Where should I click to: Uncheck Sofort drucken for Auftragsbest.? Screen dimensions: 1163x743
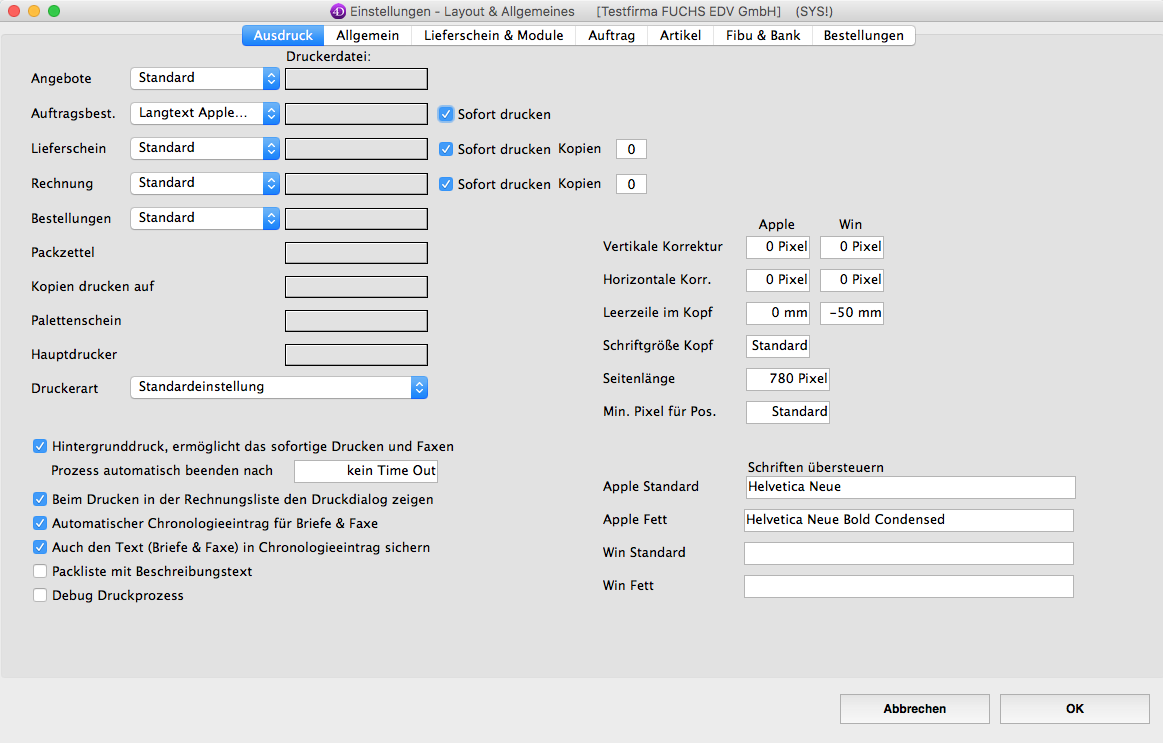(x=447, y=114)
